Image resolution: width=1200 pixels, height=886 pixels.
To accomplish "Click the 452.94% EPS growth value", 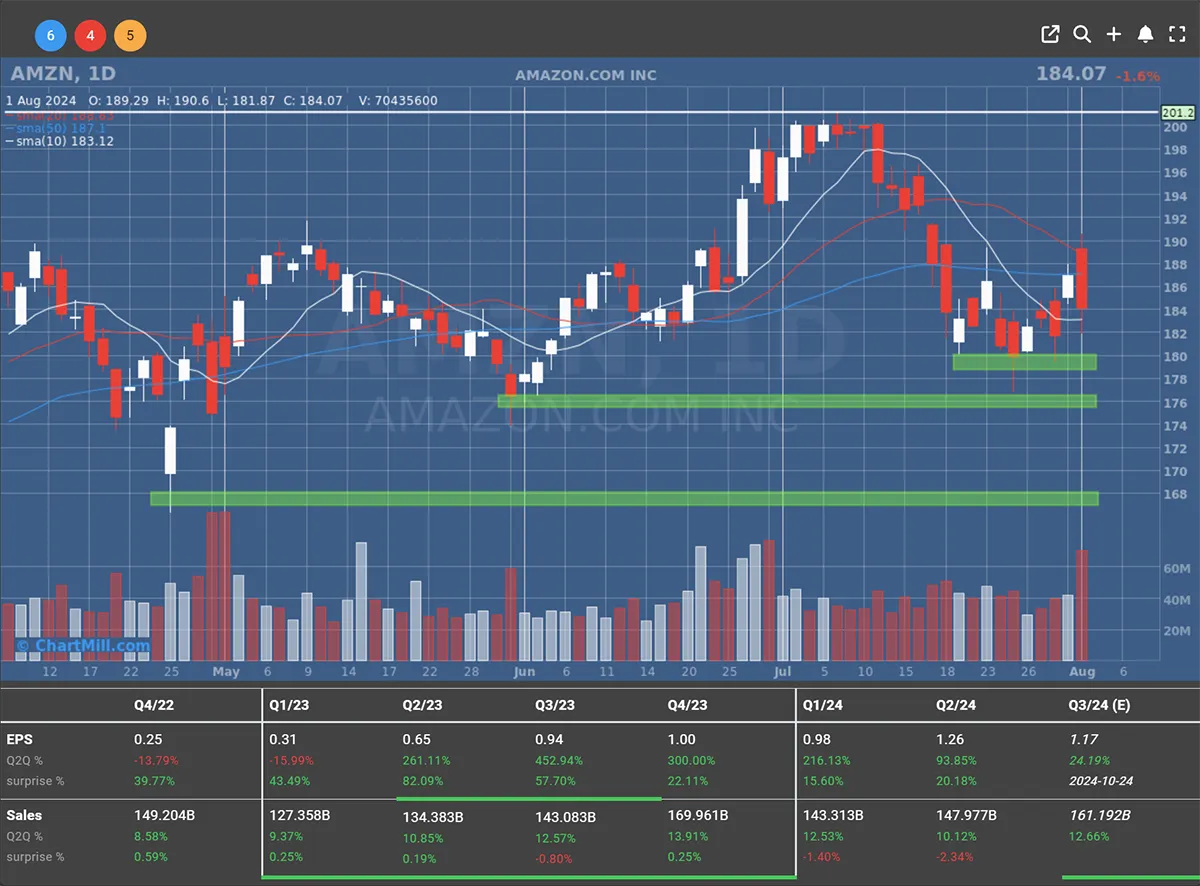I will [x=559, y=760].
